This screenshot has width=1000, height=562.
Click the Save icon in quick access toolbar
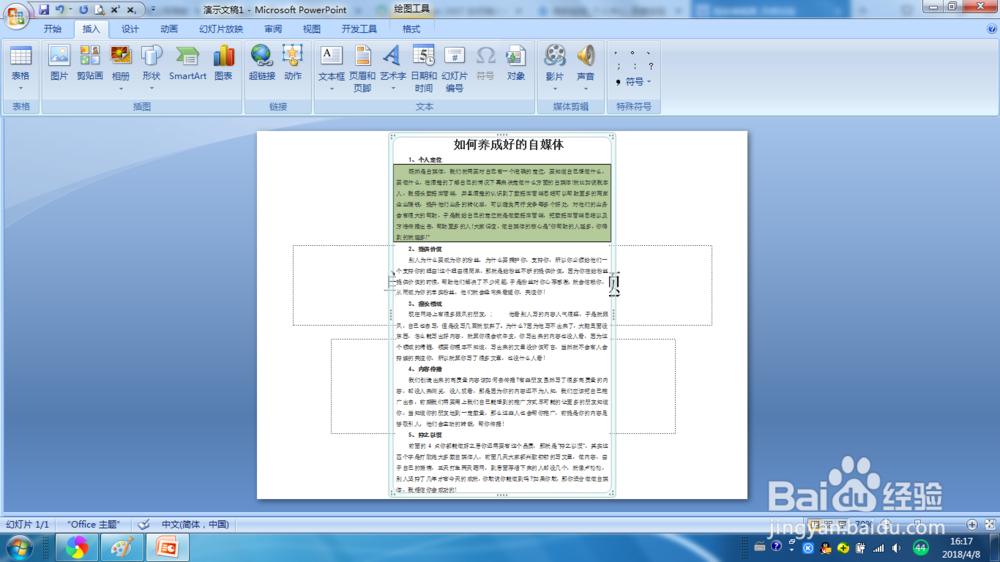pyautogui.click(x=43, y=10)
